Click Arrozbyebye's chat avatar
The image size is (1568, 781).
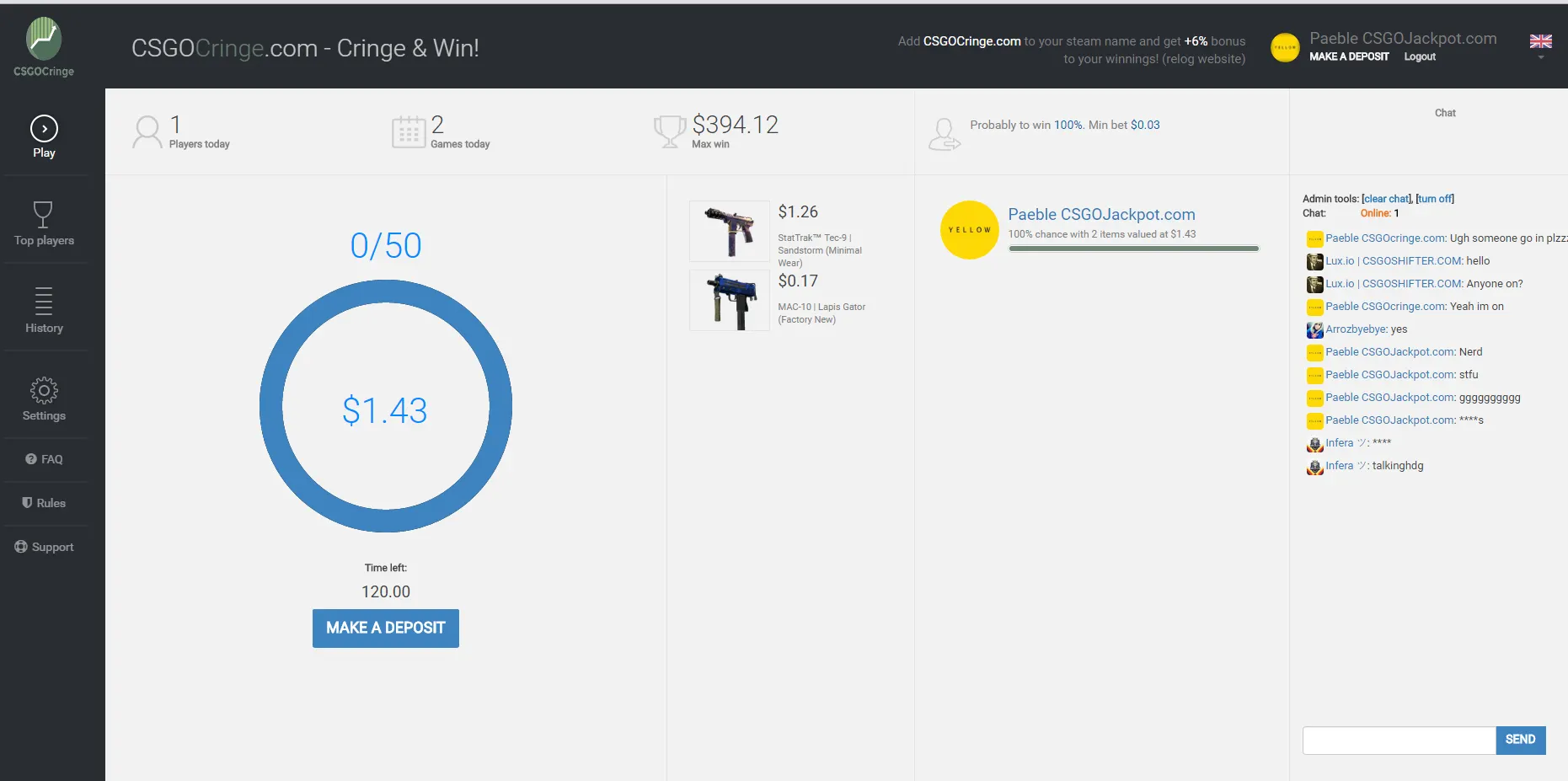click(1314, 330)
